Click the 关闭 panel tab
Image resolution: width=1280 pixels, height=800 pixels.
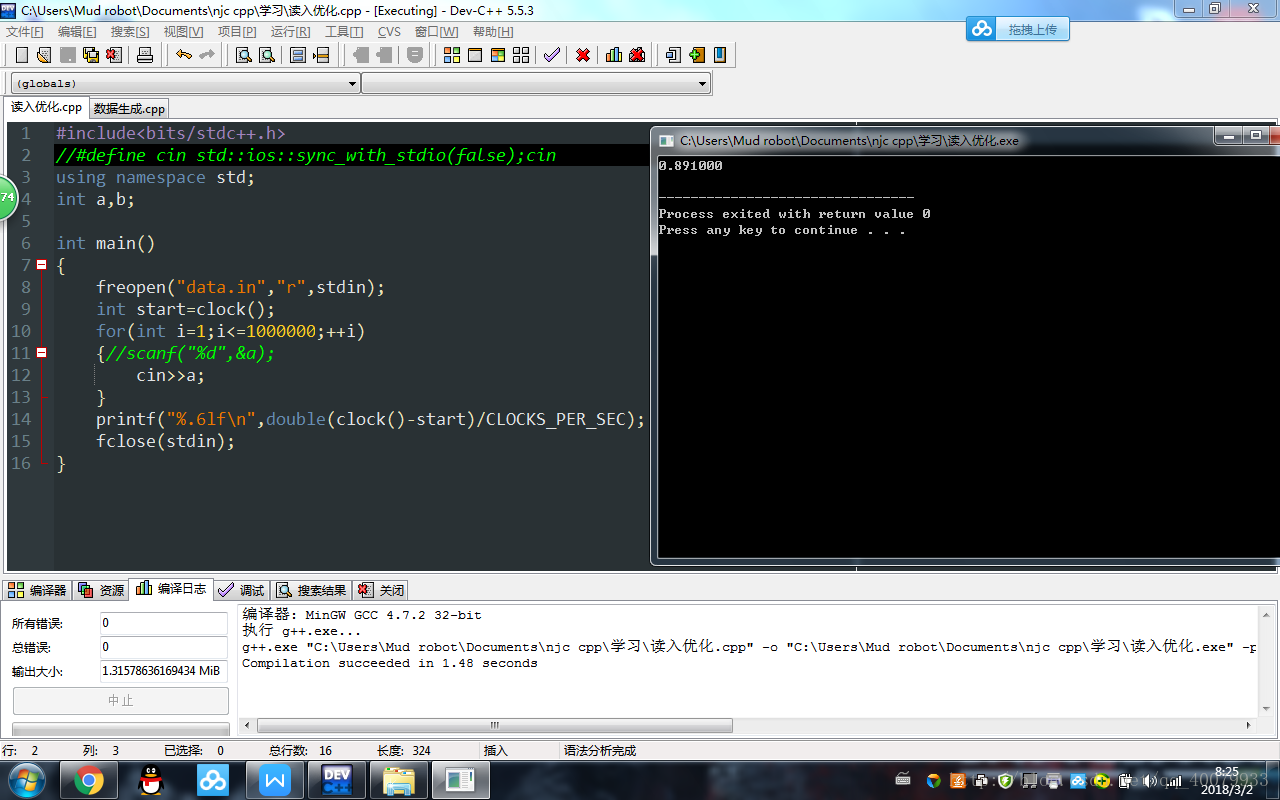(381, 590)
